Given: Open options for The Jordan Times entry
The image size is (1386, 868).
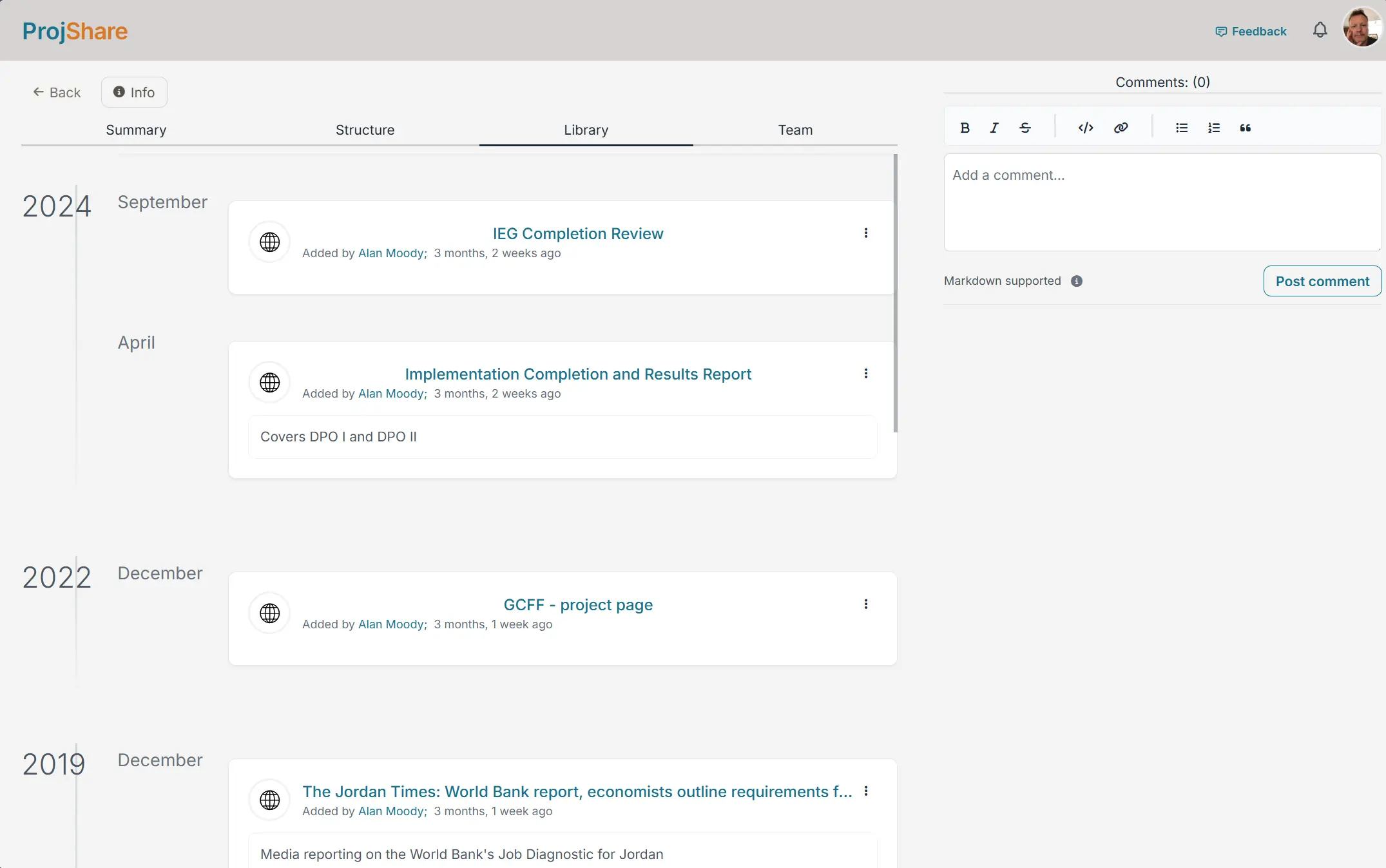Looking at the screenshot, I should pyautogui.click(x=866, y=791).
